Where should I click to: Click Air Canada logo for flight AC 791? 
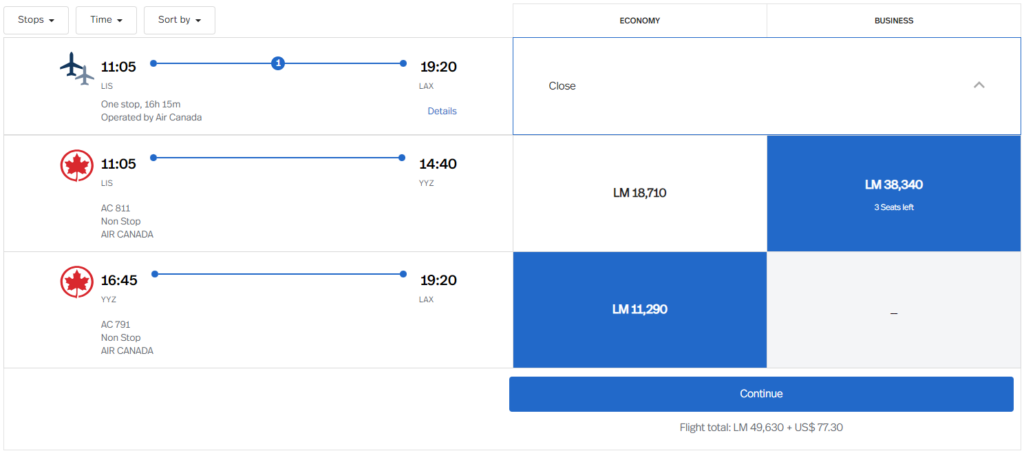point(77,283)
